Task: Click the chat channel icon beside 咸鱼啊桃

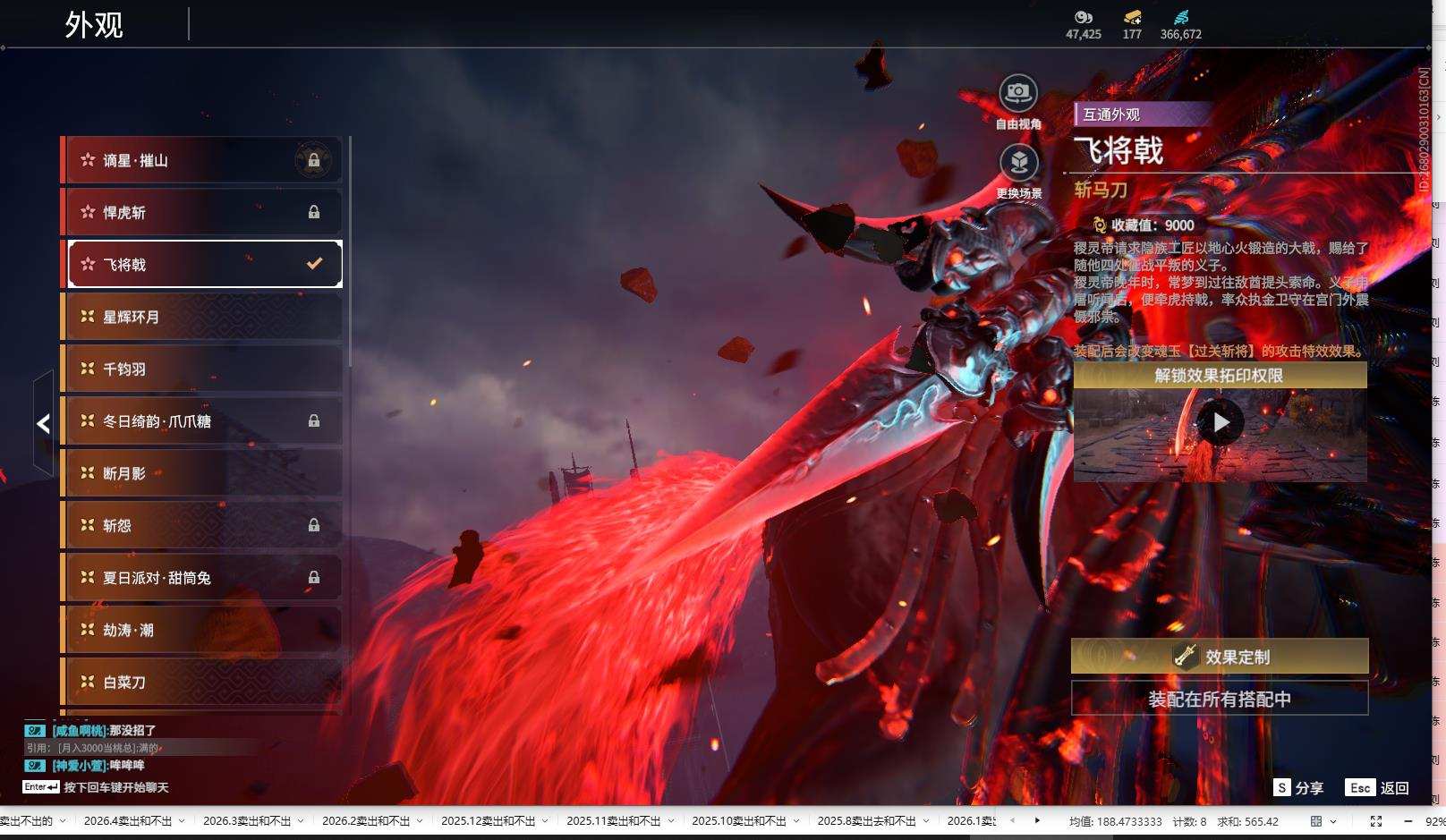Action: click(35, 731)
